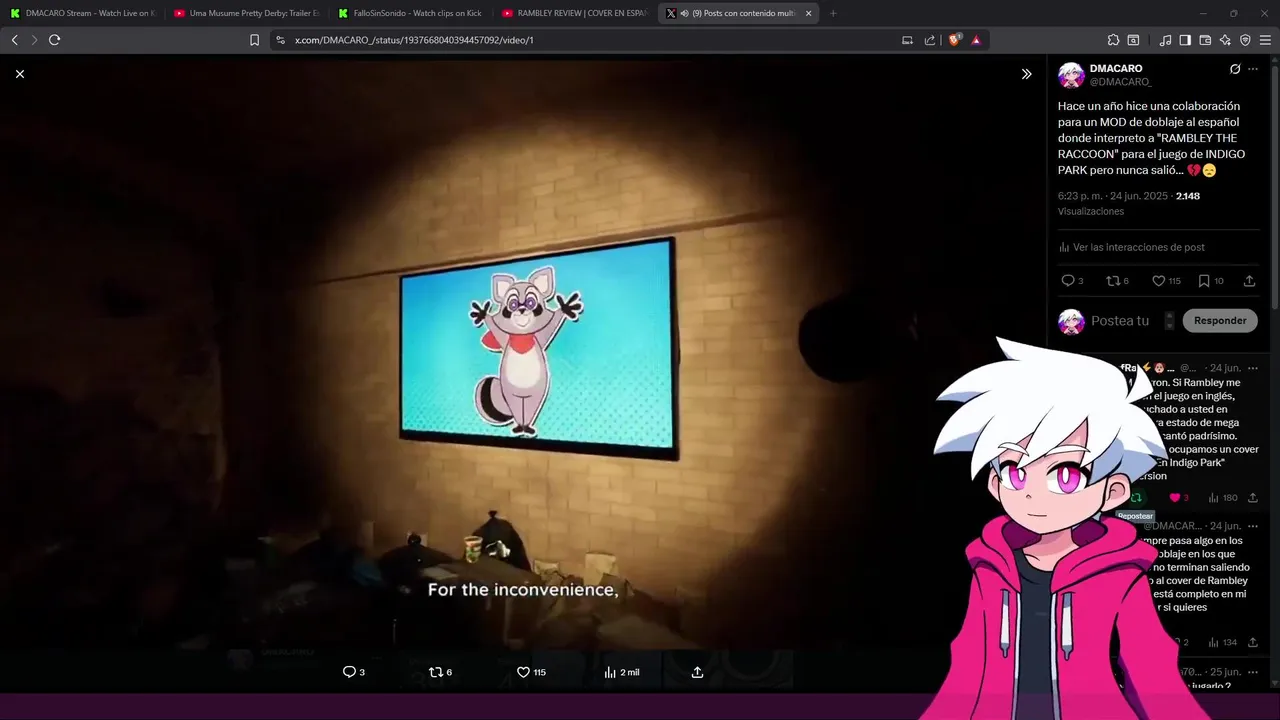Click the site settings icon before URL
The width and height of the screenshot is (1280, 720).
pyautogui.click(x=280, y=40)
